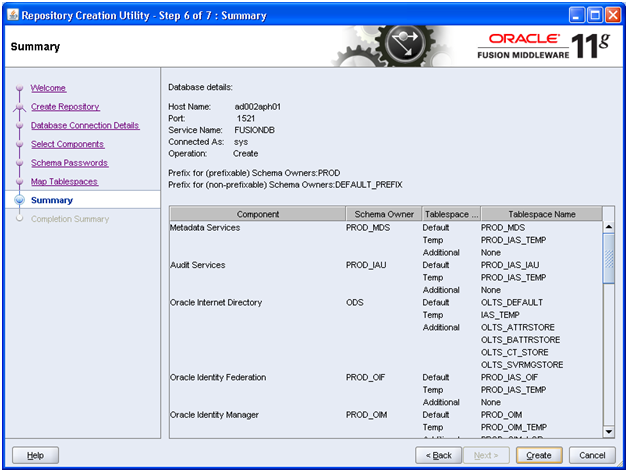Open Schema Passwords step
The image size is (628, 472).
click(x=70, y=163)
